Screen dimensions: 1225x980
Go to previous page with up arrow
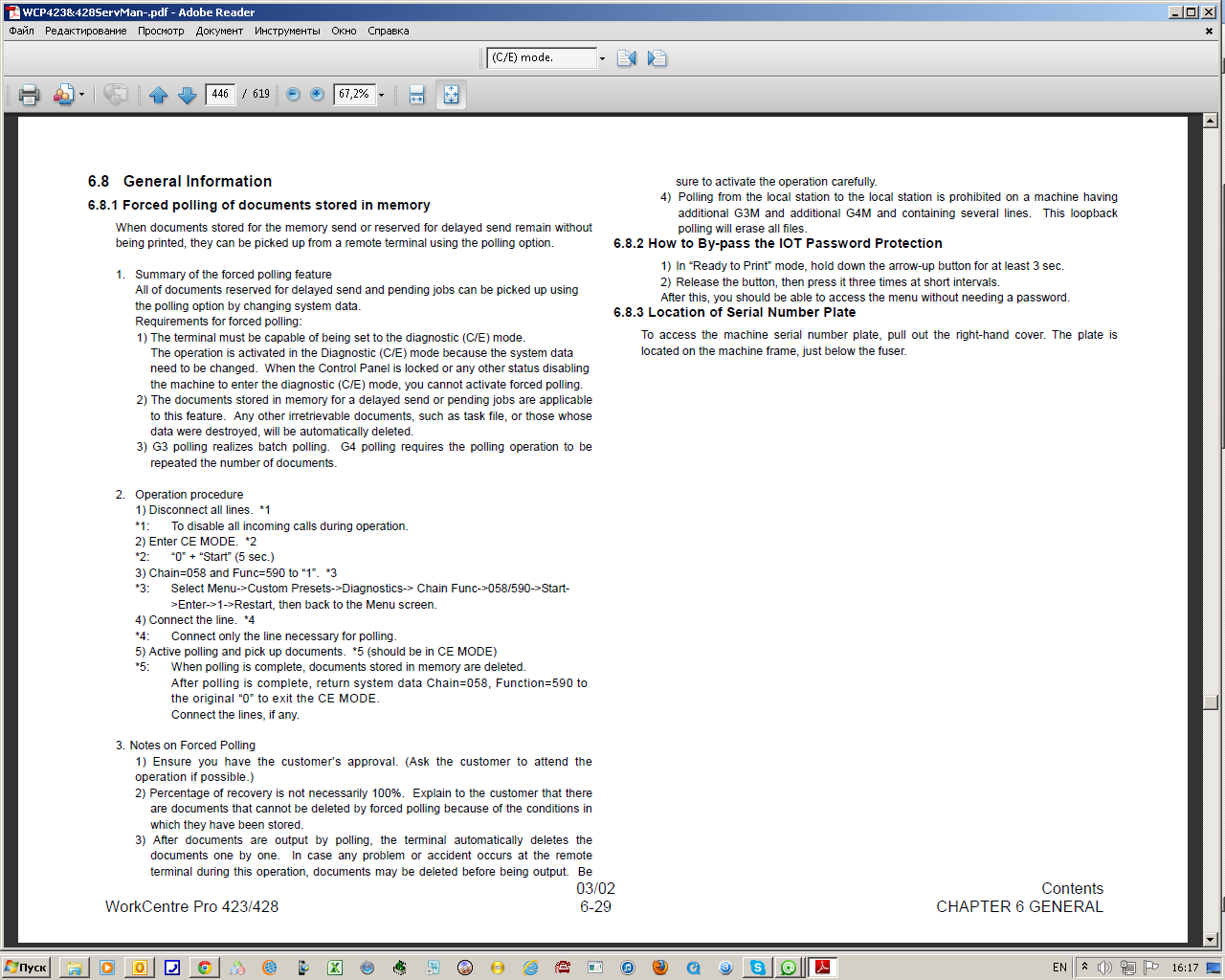tap(159, 95)
